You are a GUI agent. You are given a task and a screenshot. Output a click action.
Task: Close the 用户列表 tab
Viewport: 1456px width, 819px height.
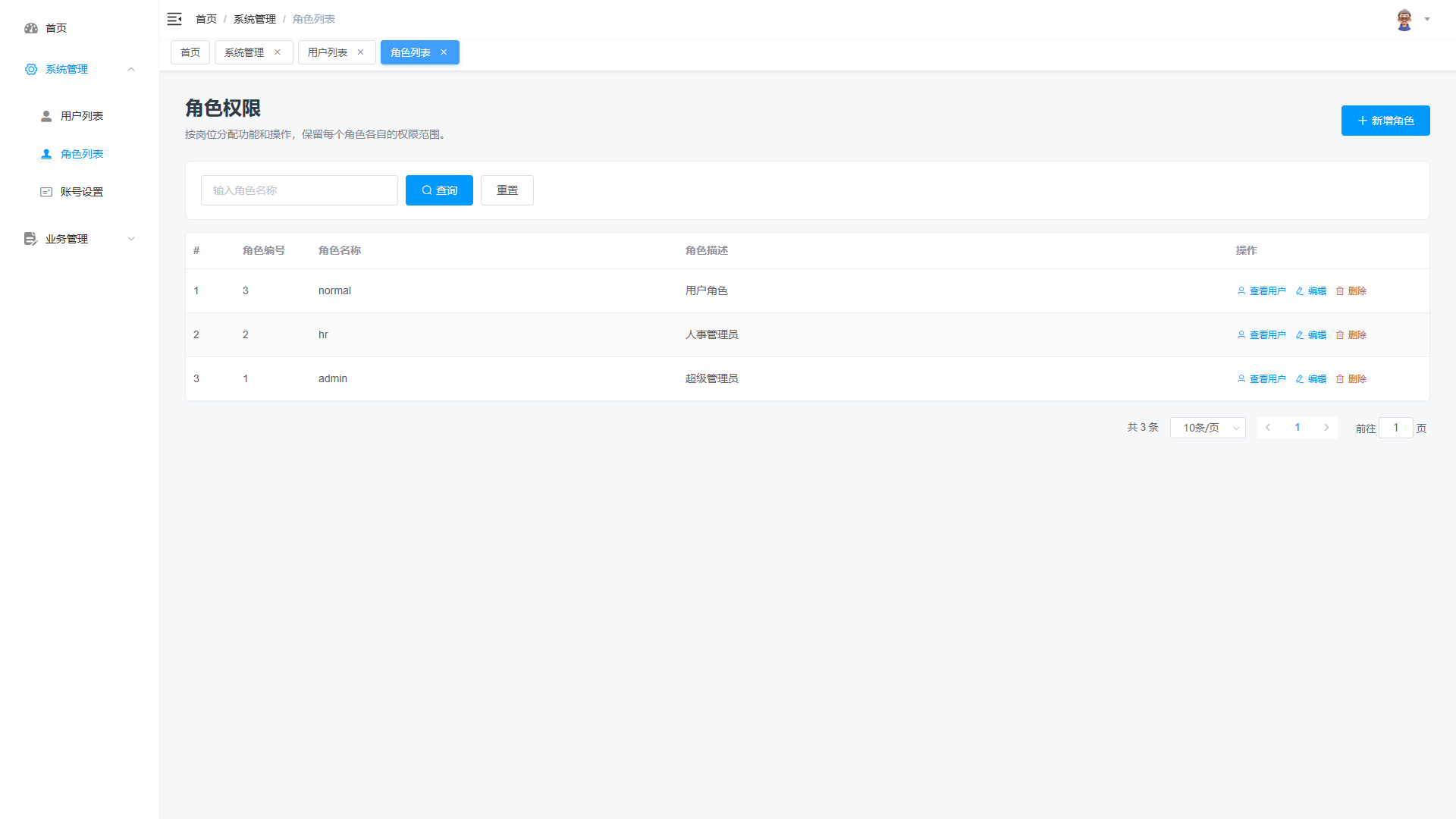coord(360,52)
